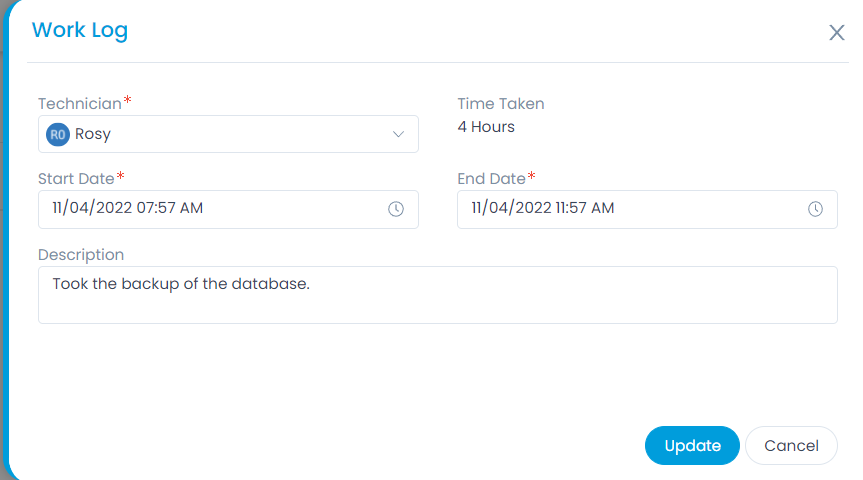Focus the End Date field value
863x480 pixels.
(x=543, y=208)
